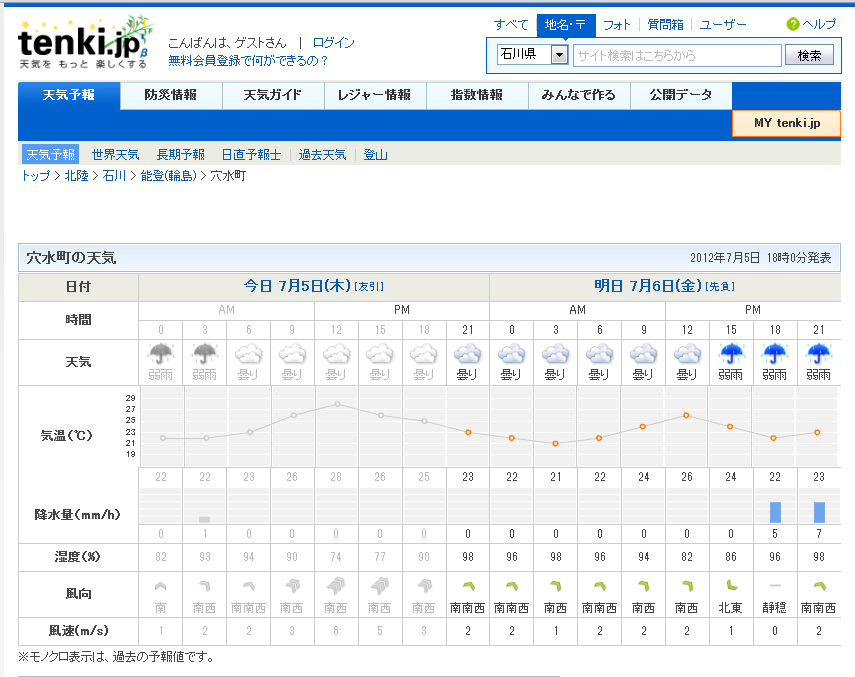
Task: Click tomorrow's 21:00 blue umbrella icon
Action: click(818, 355)
